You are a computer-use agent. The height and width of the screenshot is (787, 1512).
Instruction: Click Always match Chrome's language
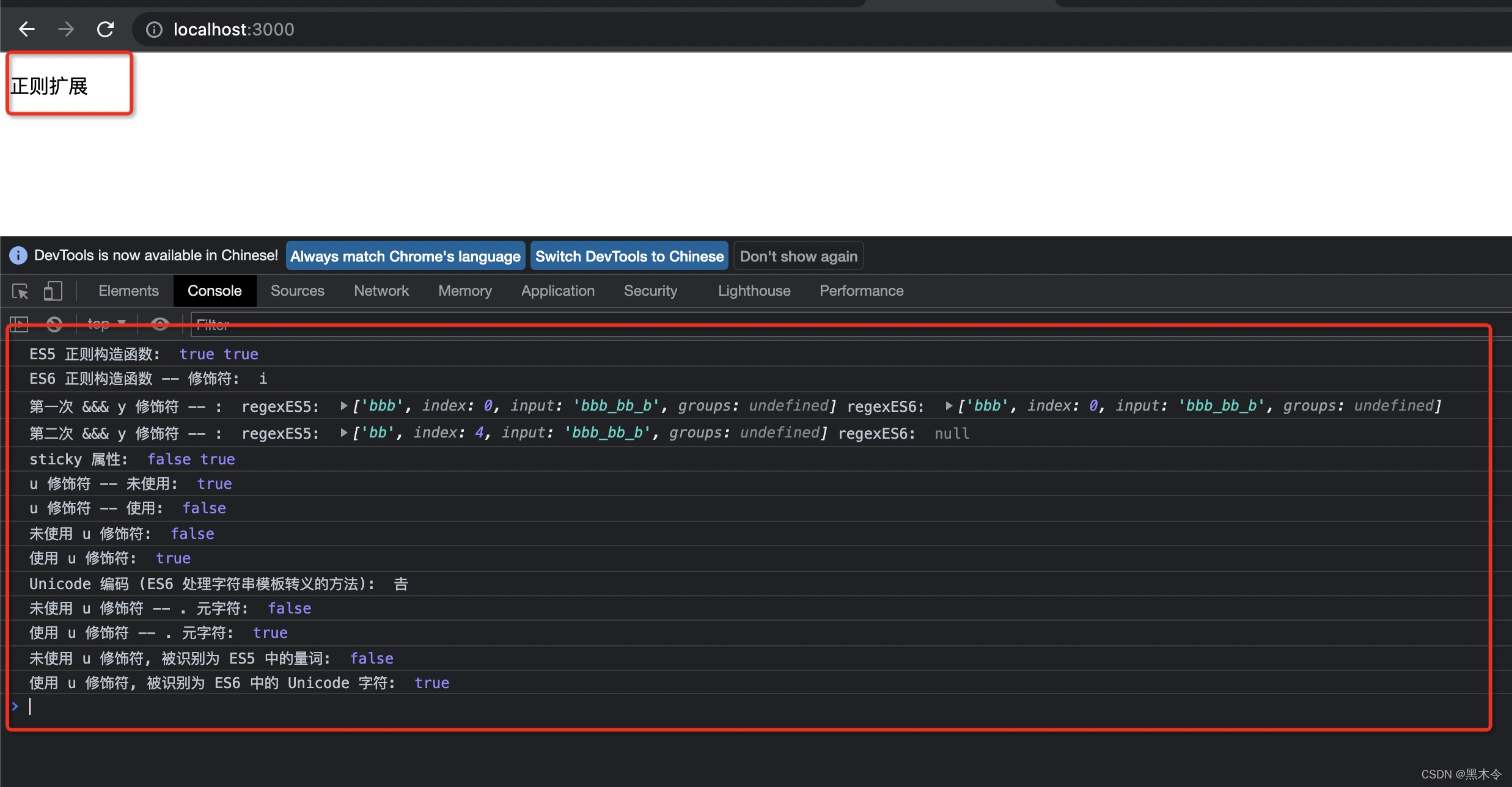(x=405, y=256)
